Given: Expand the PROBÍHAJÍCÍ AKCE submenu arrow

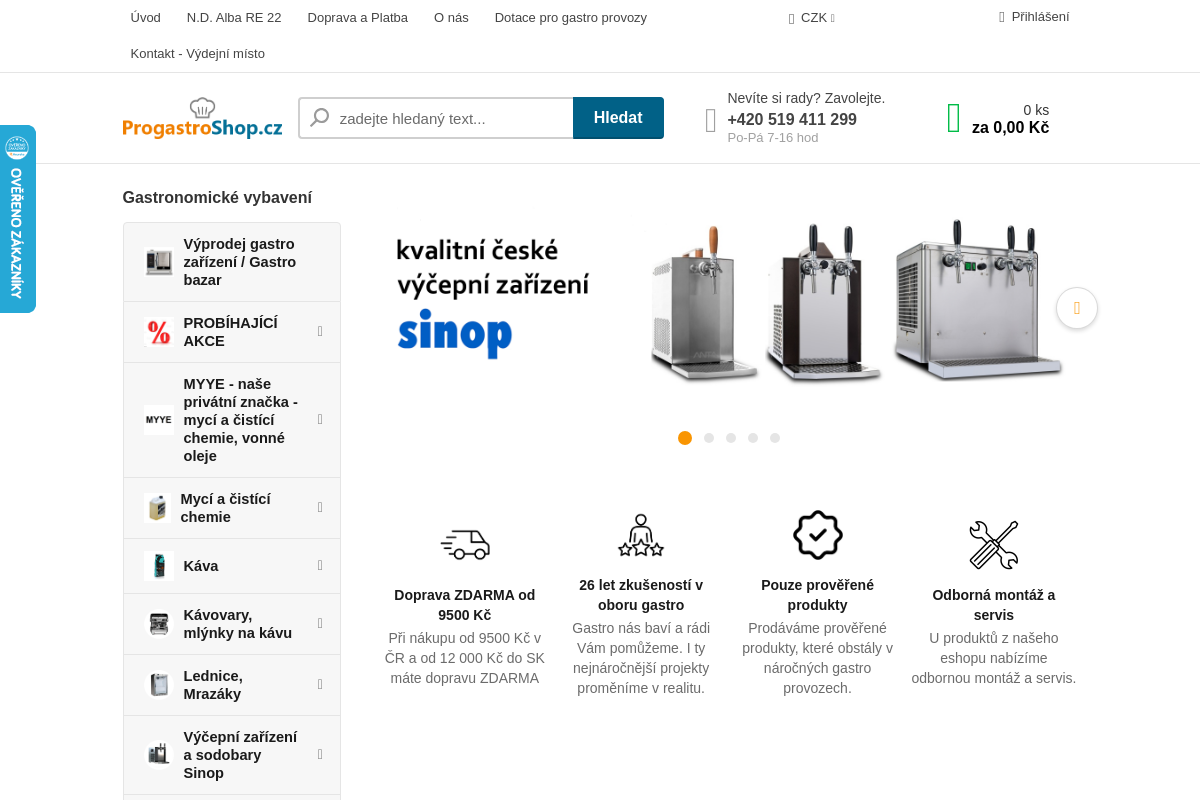Looking at the screenshot, I should [x=320, y=331].
